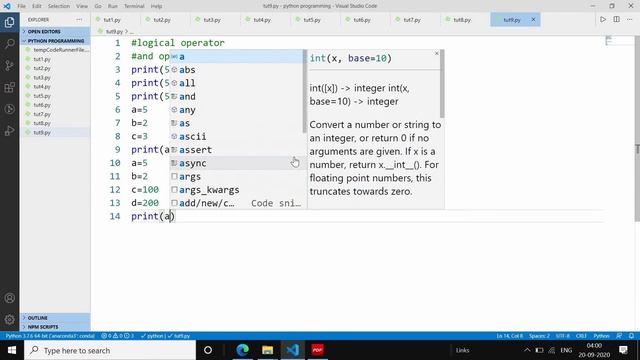Open the Help menu

click(x=156, y=6)
